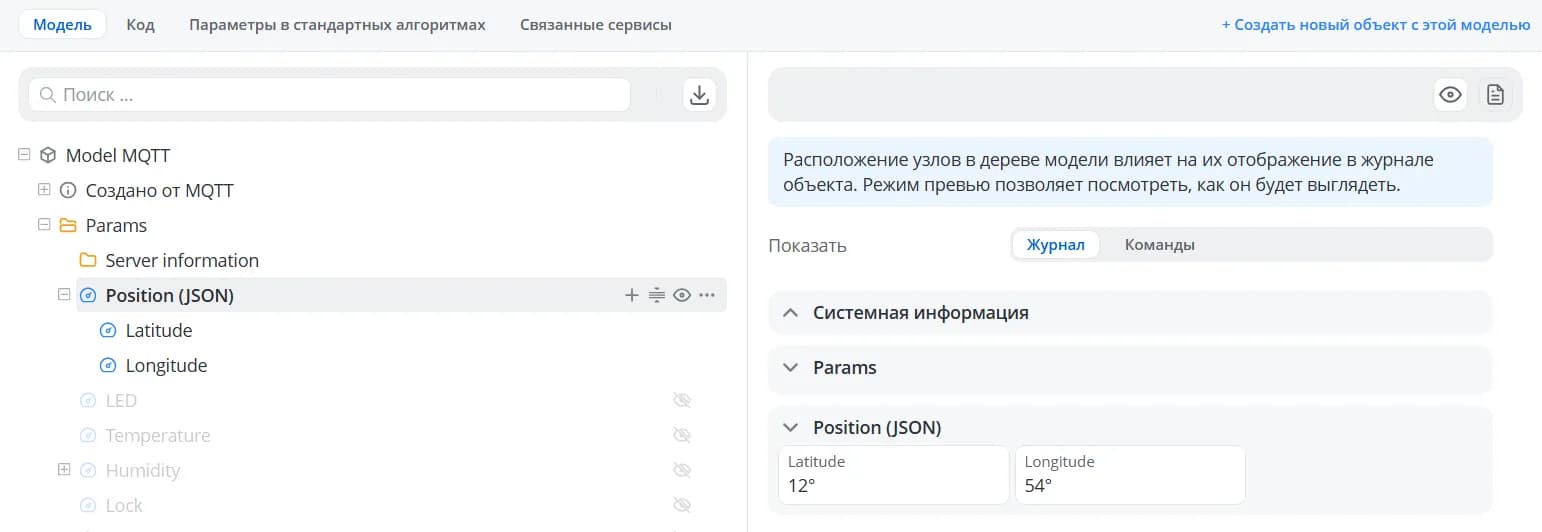Select the Lock tree label

[124, 505]
